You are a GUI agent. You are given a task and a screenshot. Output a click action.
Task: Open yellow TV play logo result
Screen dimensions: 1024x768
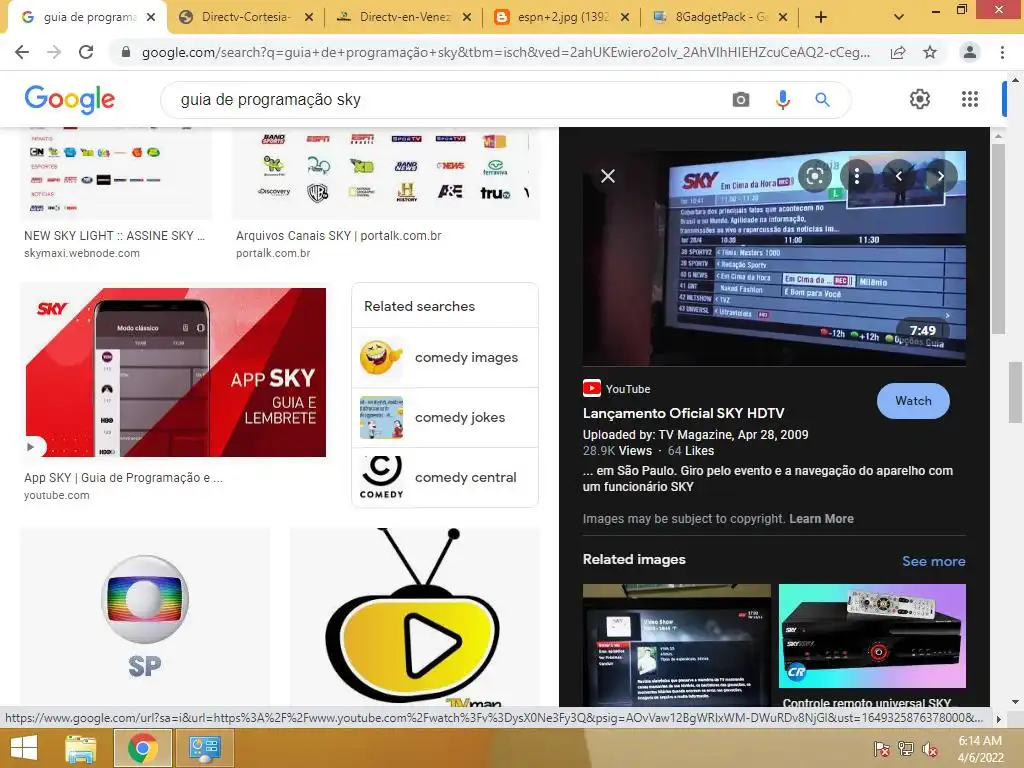415,616
